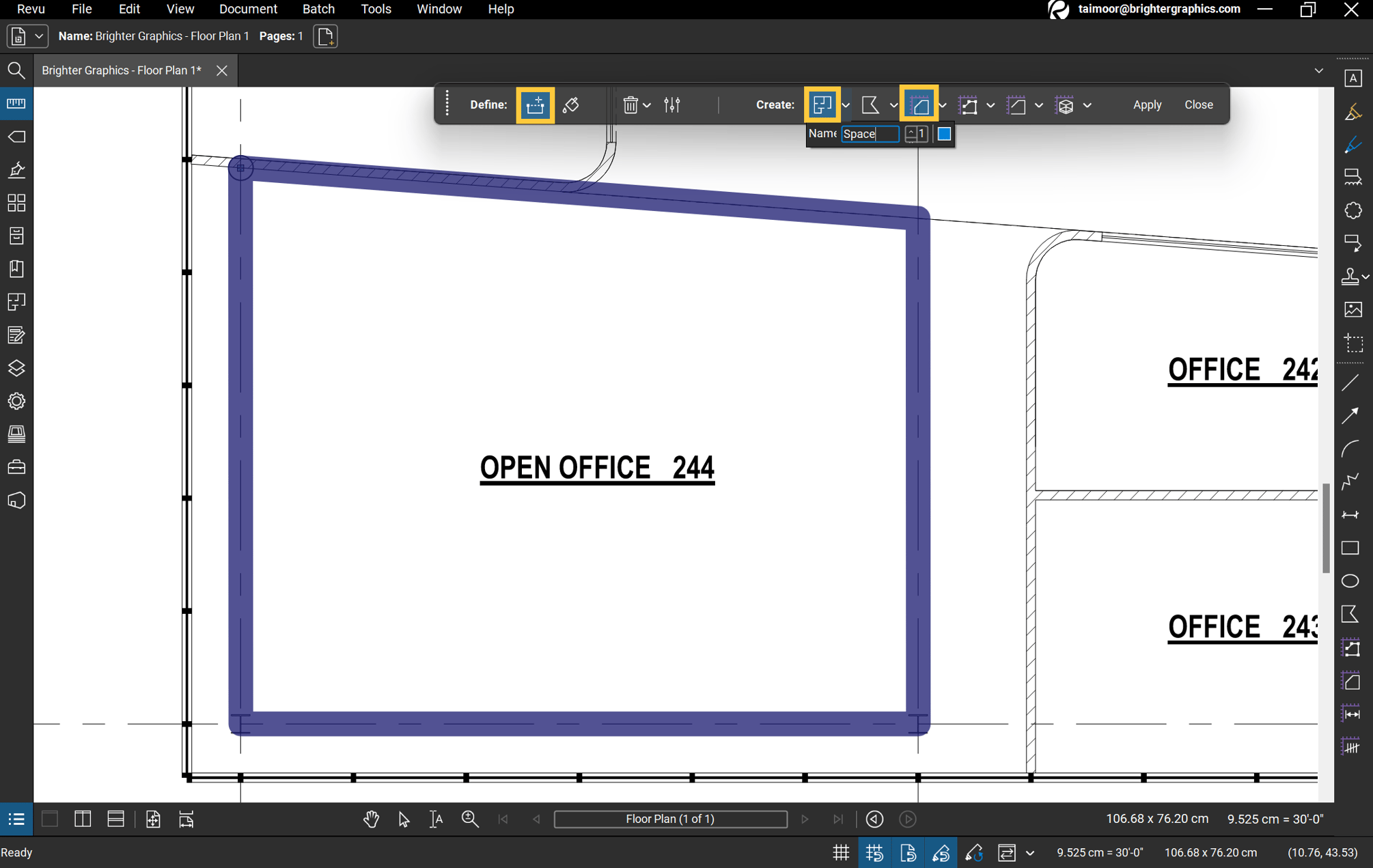1373x868 pixels.
Task: Open the Spaces panel on the left sidebar
Action: (16, 301)
